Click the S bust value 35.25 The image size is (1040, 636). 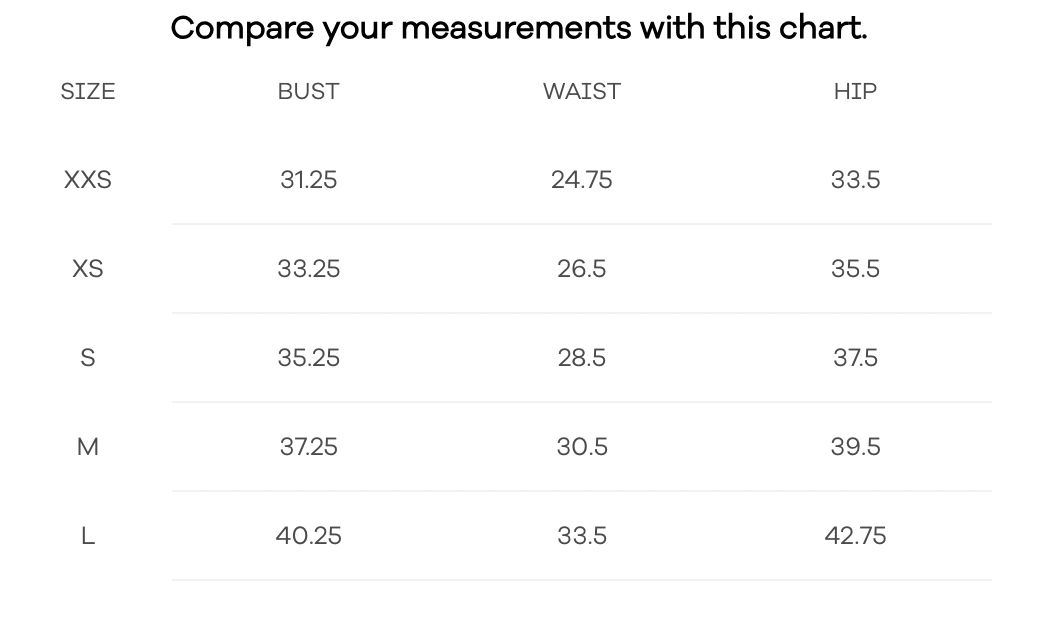click(x=308, y=358)
